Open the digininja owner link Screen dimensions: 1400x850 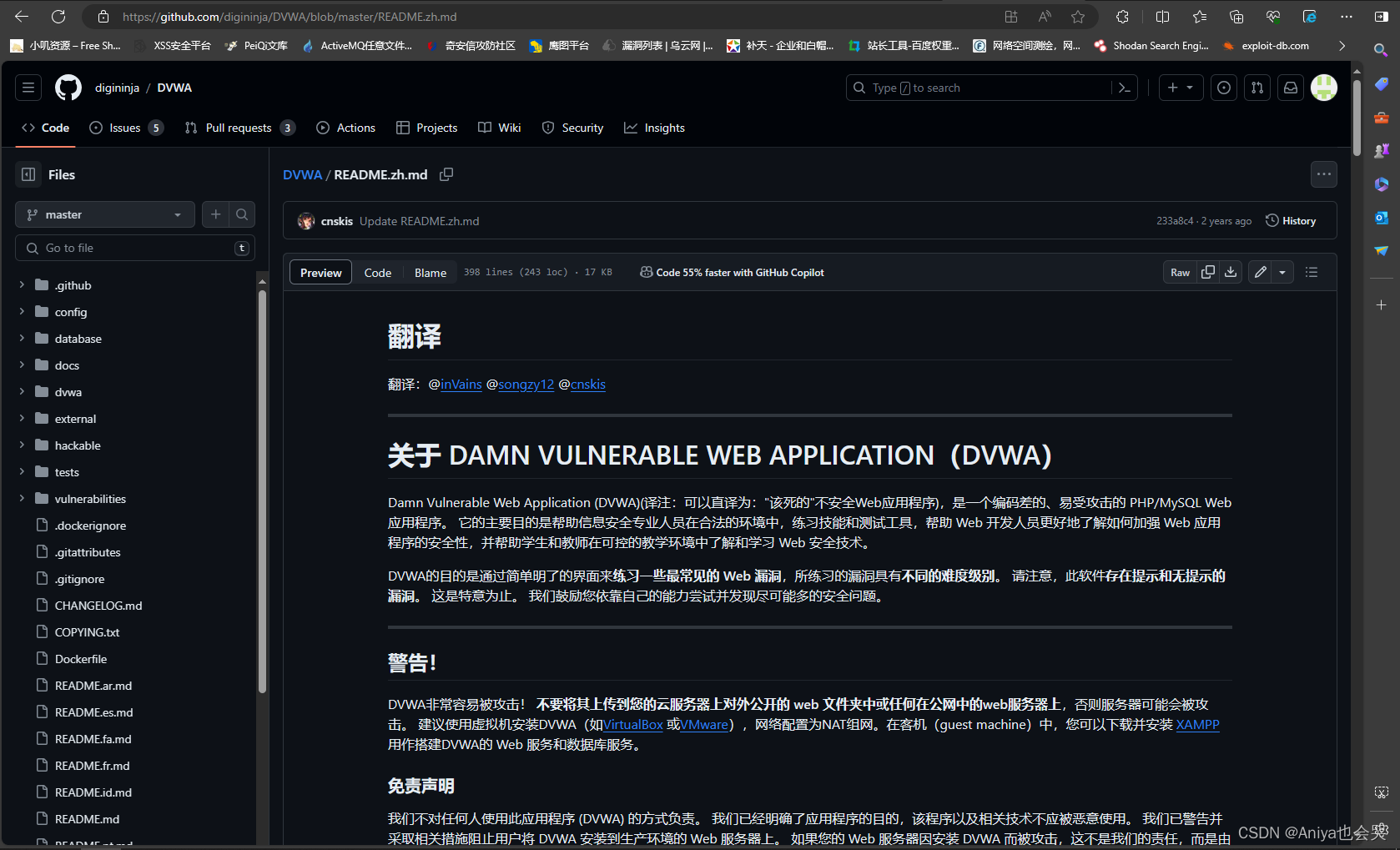pyautogui.click(x=117, y=88)
